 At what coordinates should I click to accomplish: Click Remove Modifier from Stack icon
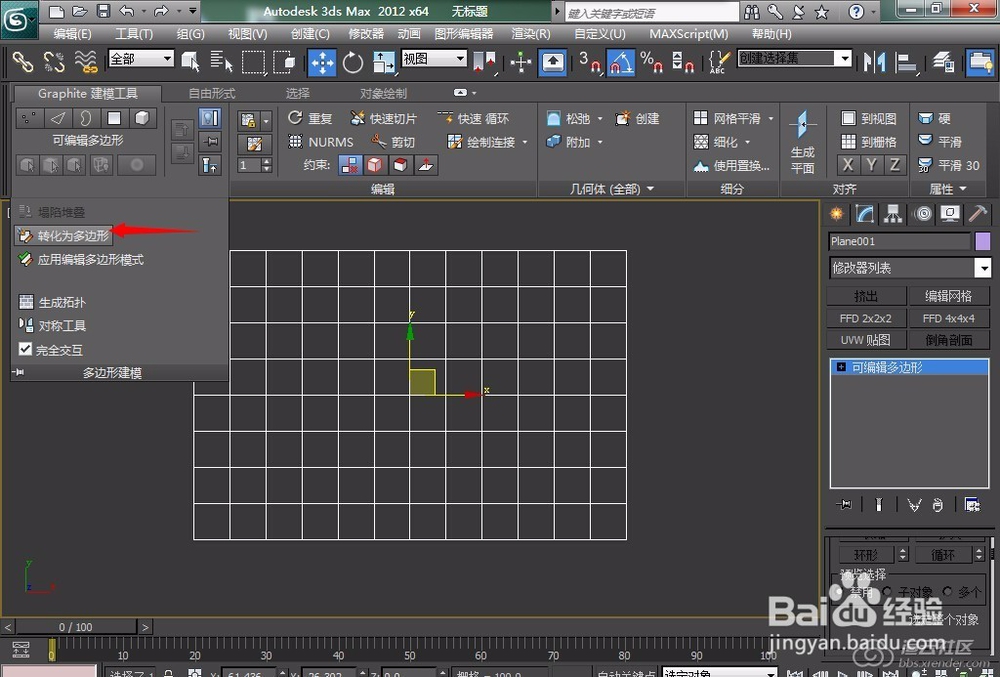[x=938, y=505]
